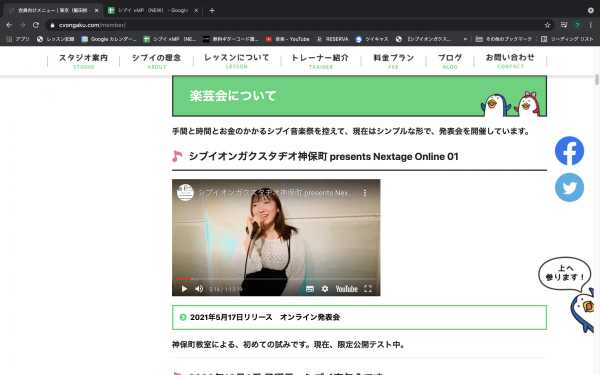The image size is (600, 375).
Task: Expand the hidden bookmarks overflow chevron
Action: click(x=465, y=39)
